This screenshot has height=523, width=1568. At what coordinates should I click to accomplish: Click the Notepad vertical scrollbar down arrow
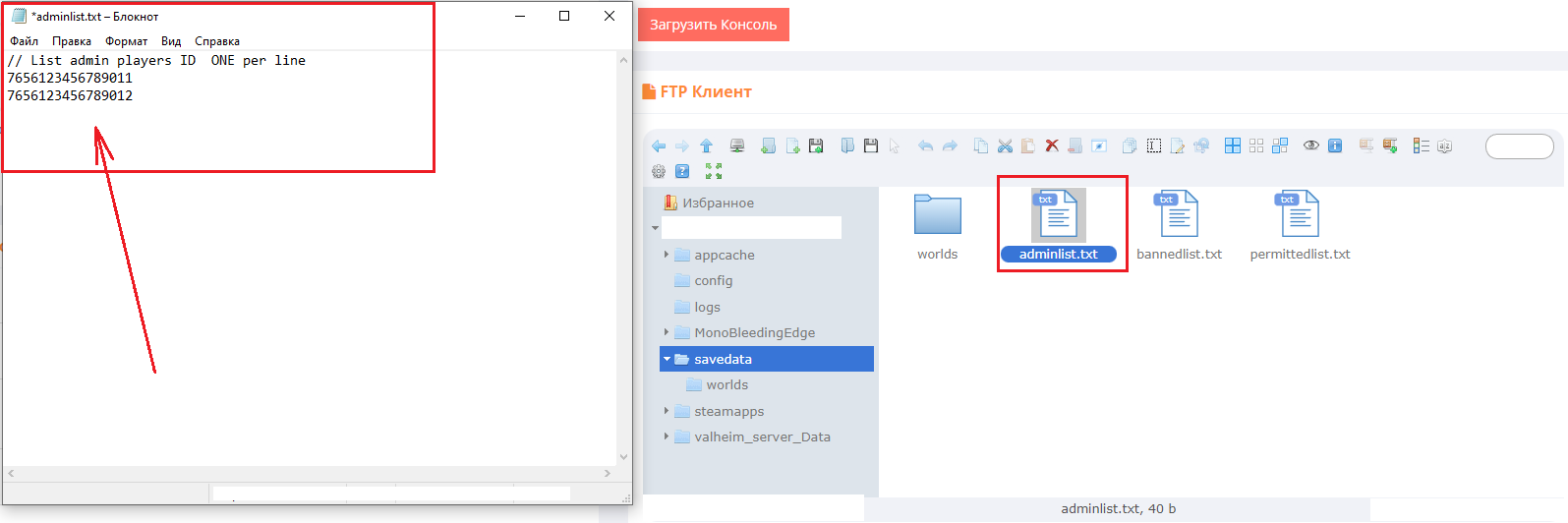pyautogui.click(x=623, y=457)
